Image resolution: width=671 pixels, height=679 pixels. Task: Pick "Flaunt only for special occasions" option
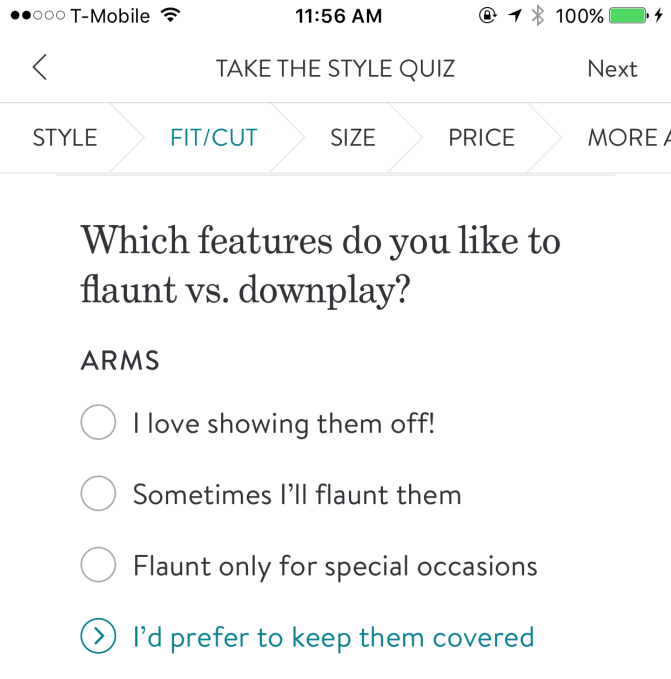coord(98,566)
